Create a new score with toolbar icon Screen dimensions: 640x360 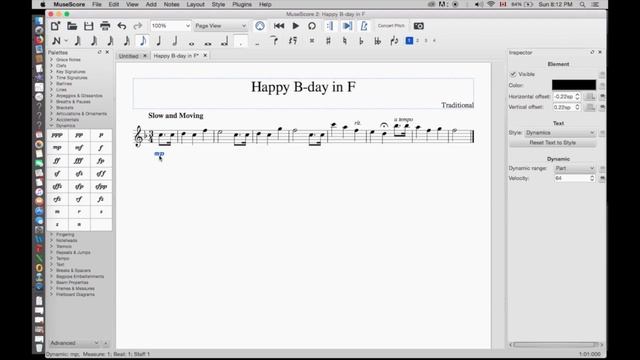56,26
